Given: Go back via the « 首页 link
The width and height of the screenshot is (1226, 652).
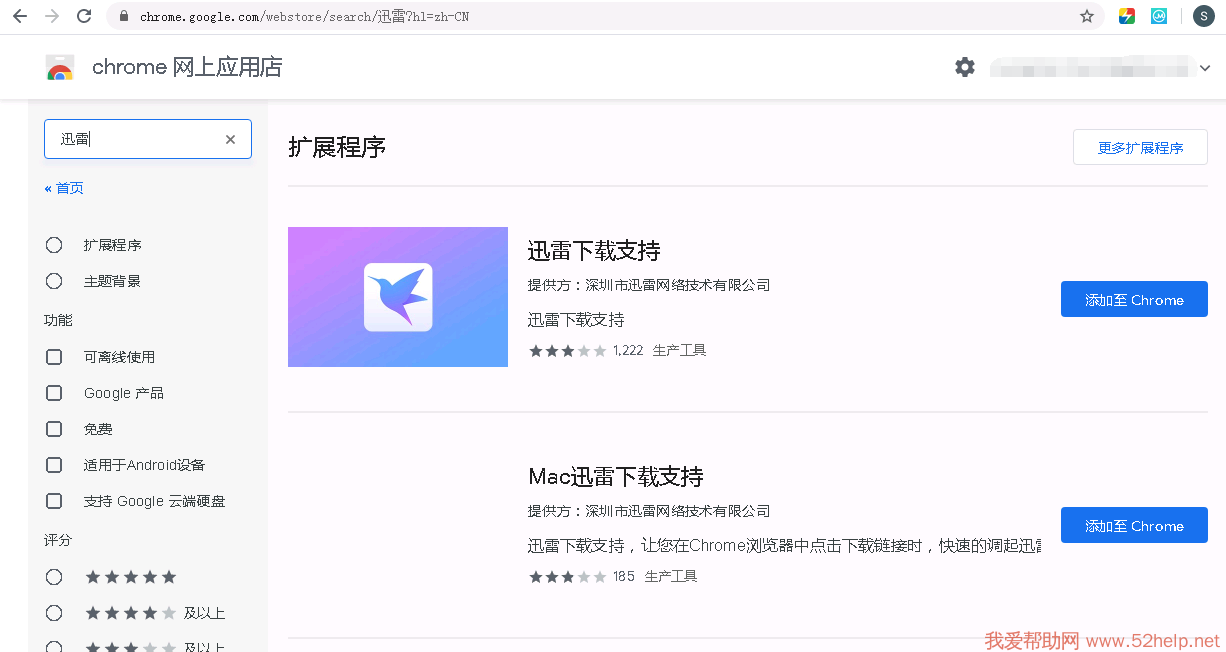Looking at the screenshot, I should 64,188.
